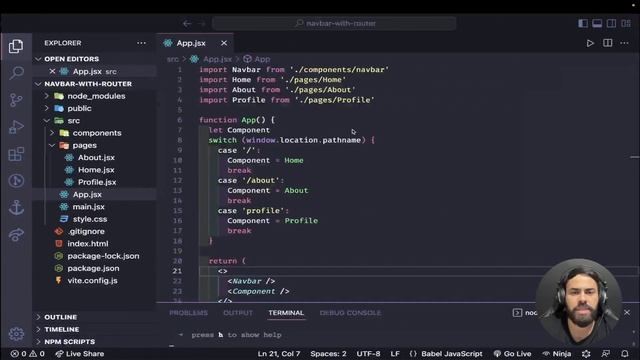Switch to the Output panel tab
Screen dimensions: 640x360
238,313
